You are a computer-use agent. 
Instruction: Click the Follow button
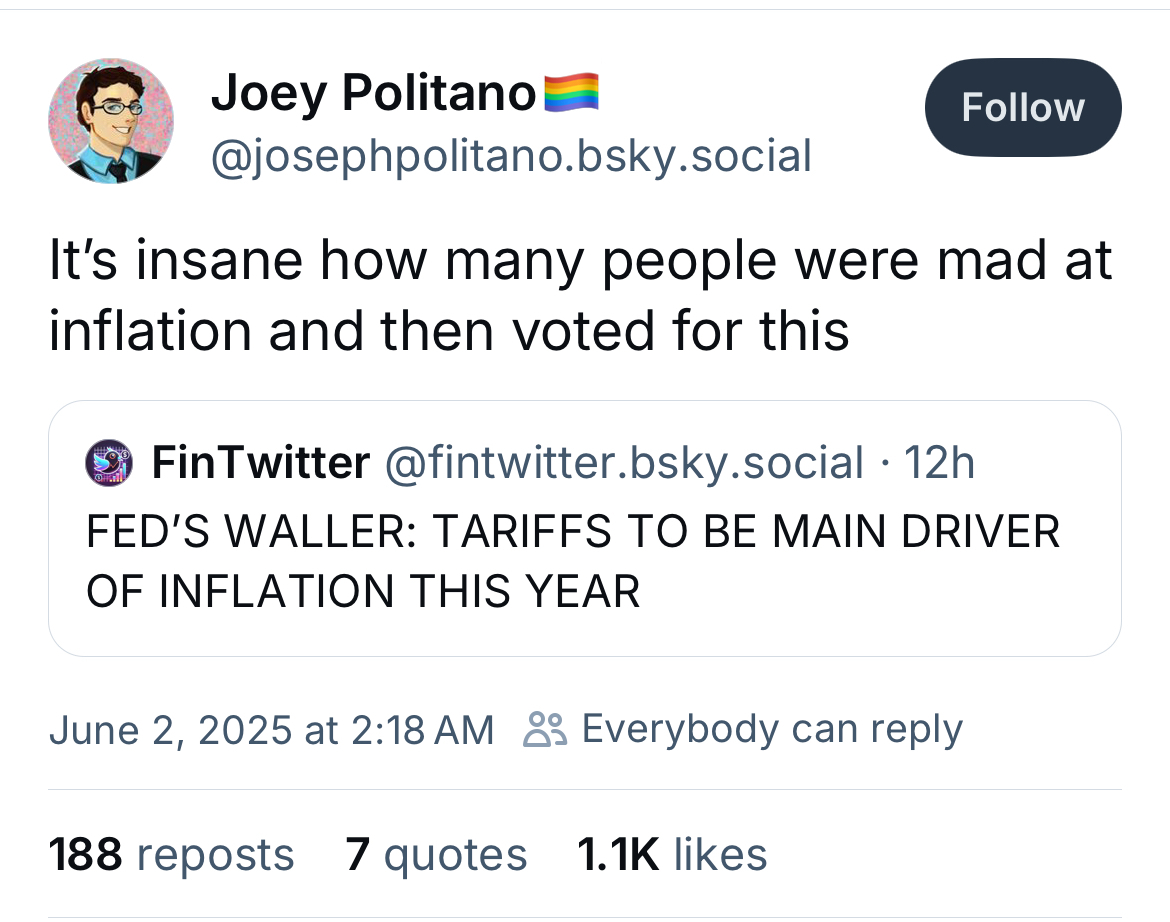click(x=1022, y=108)
